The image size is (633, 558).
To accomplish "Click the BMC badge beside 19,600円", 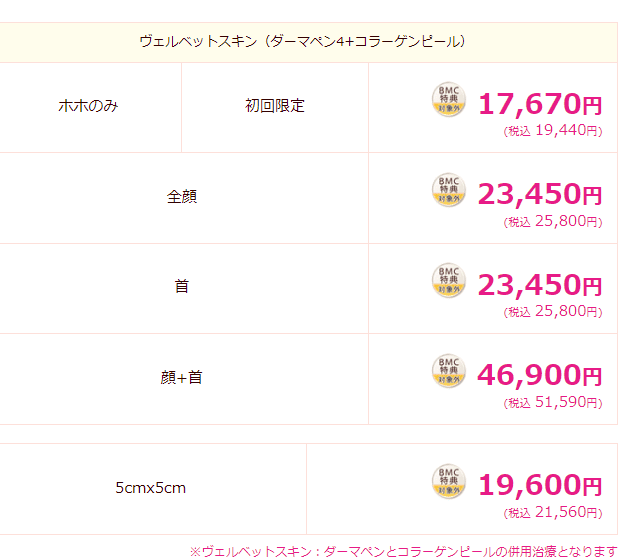I will click(x=449, y=481).
